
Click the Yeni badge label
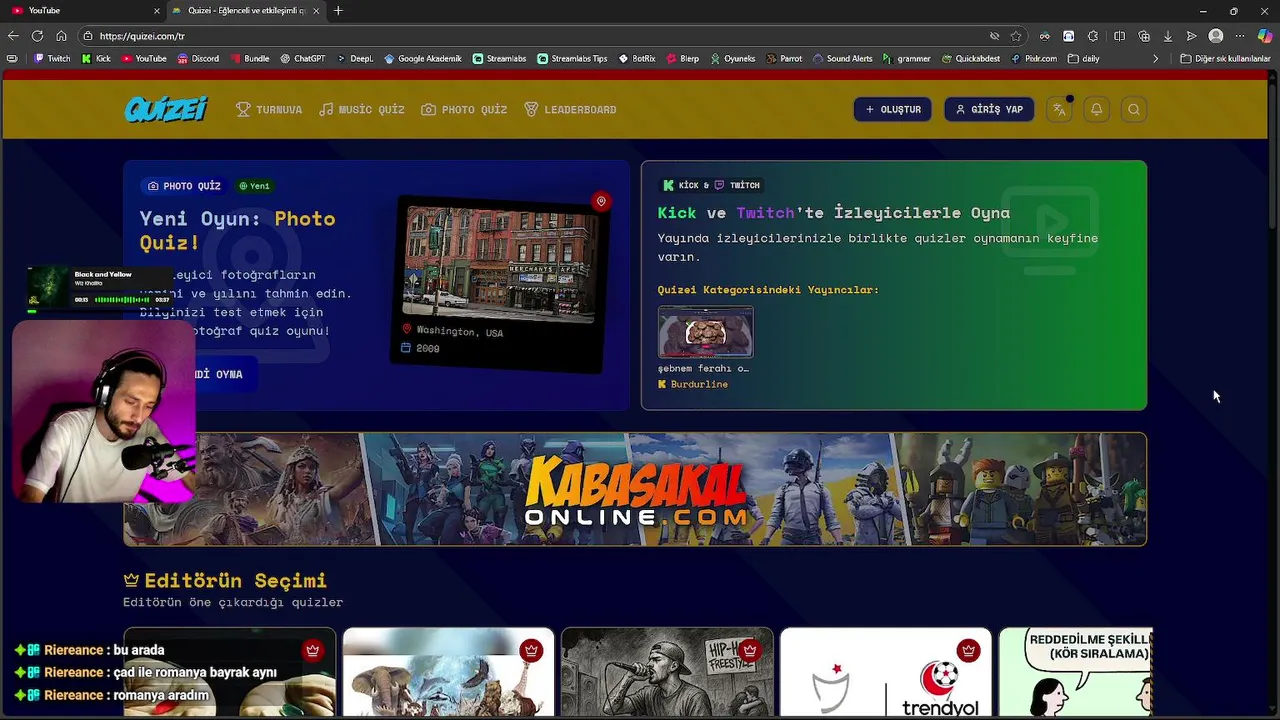255,186
